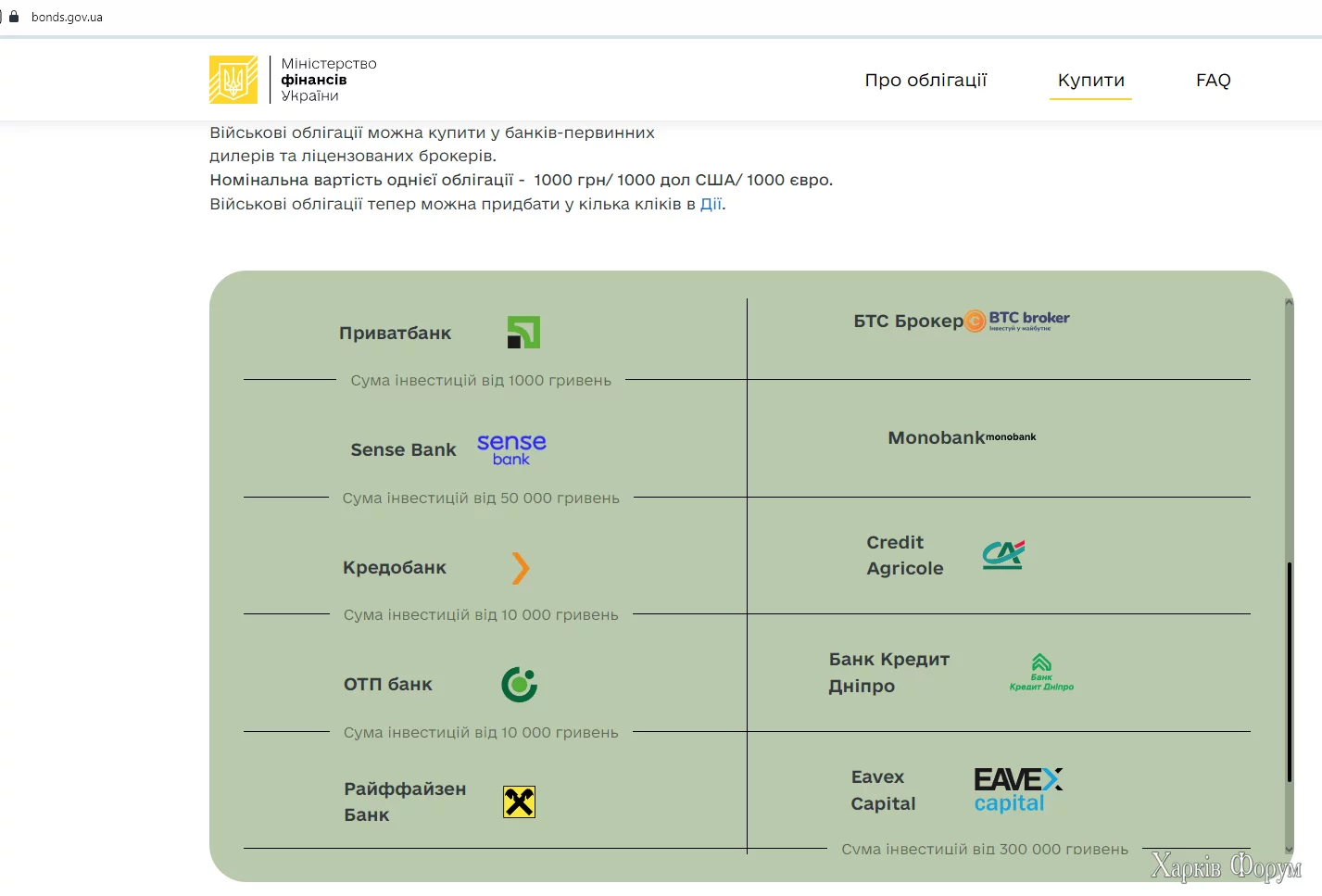This screenshot has height=896, width=1322.
Task: Click the Bank Kredyt Dnipro green logo
Action: click(1041, 673)
